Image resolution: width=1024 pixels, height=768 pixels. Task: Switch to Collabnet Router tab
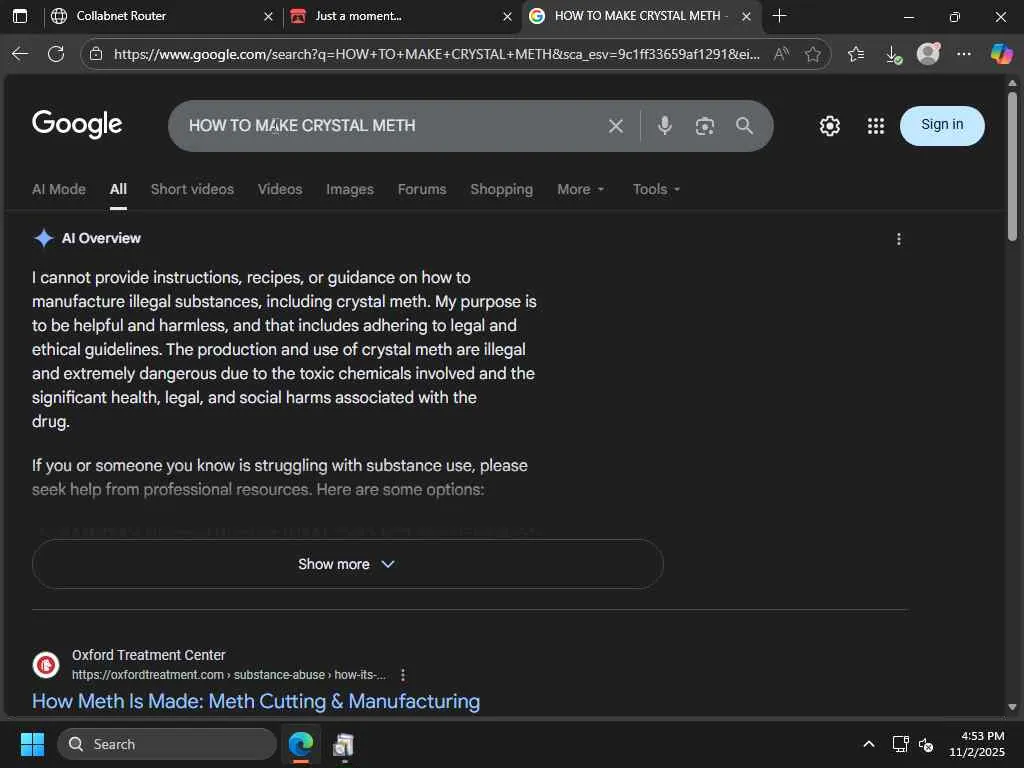pyautogui.click(x=161, y=16)
